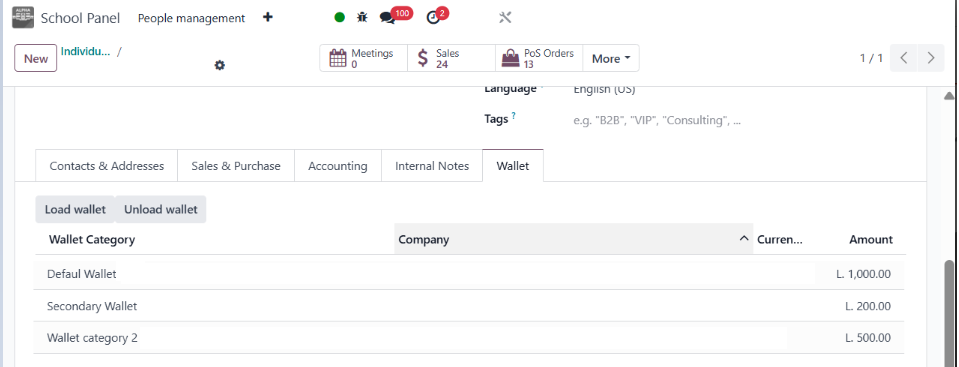
Task: Click the bug debug icon
Action: 363,18
